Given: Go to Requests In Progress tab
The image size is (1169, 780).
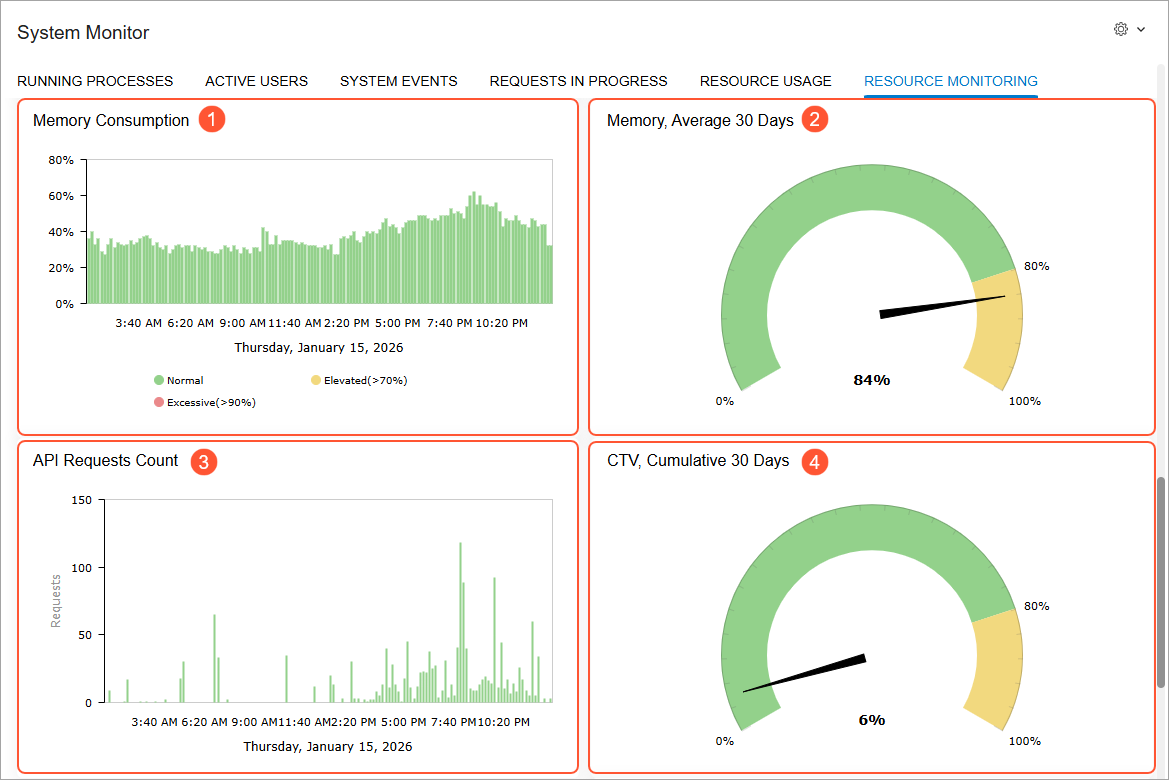Looking at the screenshot, I should (x=579, y=81).
